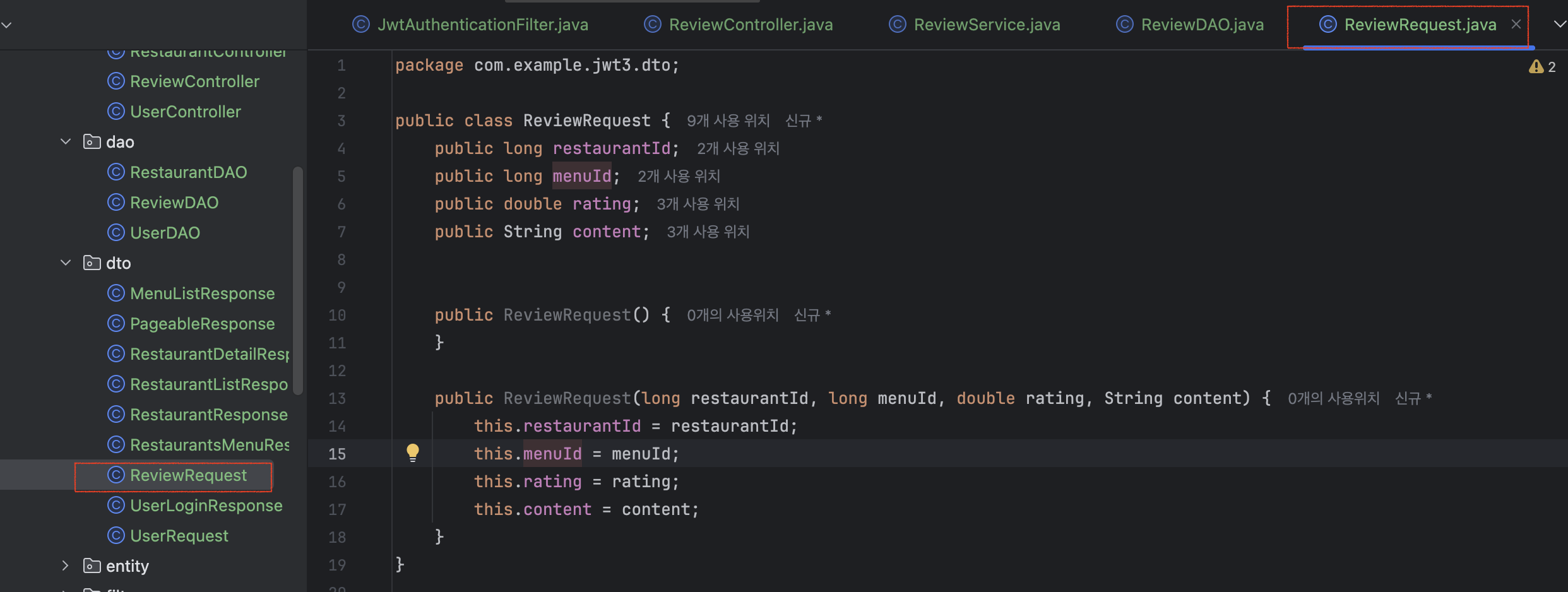Open ReviewController in project tree
This screenshot has height=592, width=1568.
point(194,81)
